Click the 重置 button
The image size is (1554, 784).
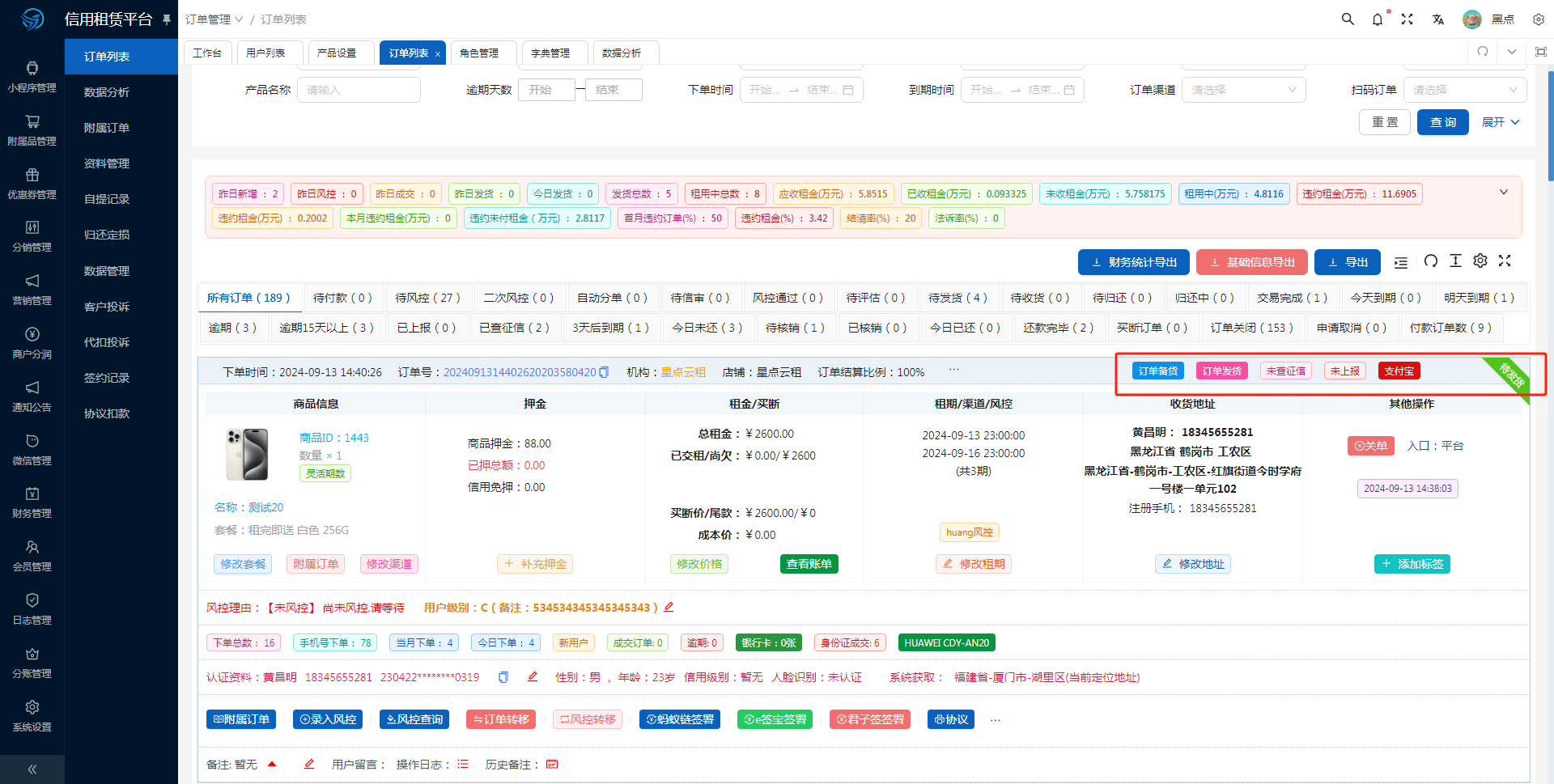[x=1385, y=122]
